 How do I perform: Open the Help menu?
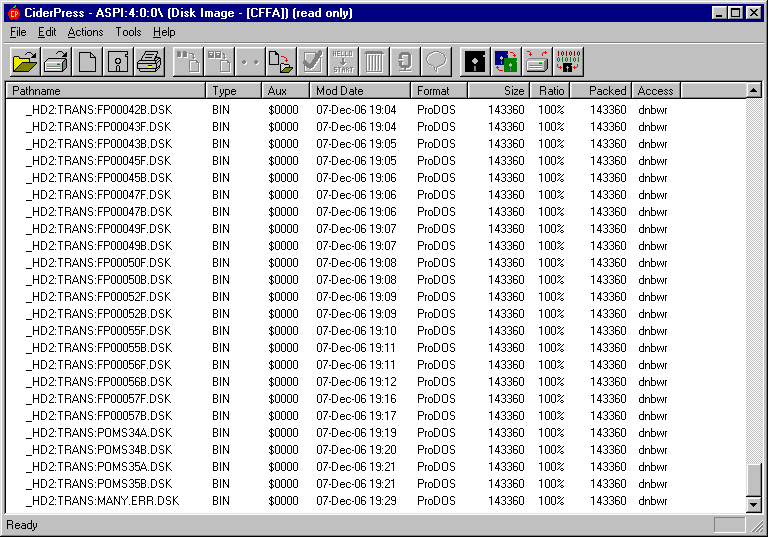click(x=164, y=32)
